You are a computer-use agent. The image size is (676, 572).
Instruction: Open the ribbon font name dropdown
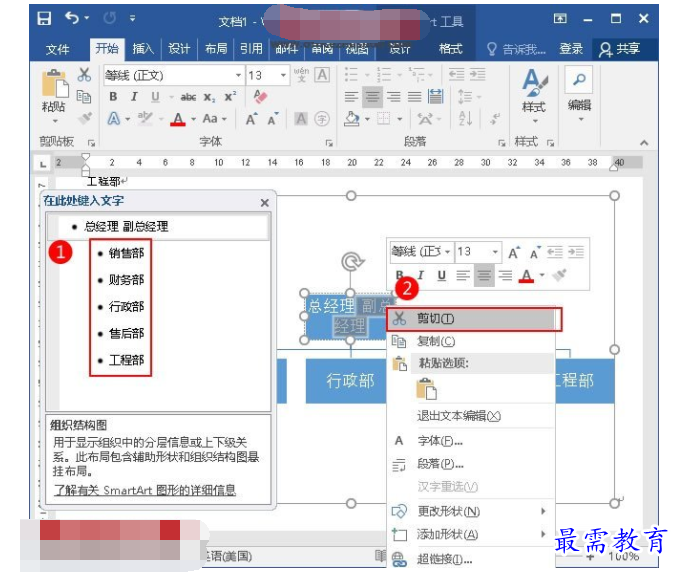pyautogui.click(x=238, y=75)
